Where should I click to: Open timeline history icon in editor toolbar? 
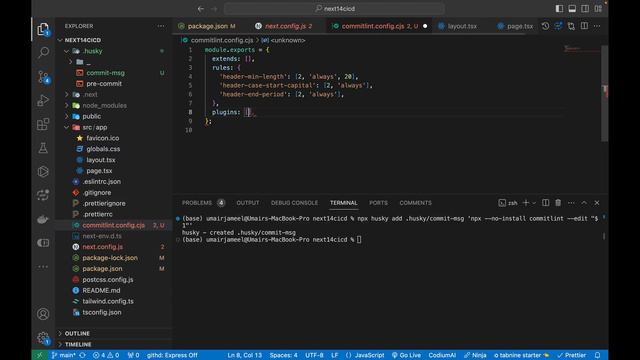[x=545, y=26]
